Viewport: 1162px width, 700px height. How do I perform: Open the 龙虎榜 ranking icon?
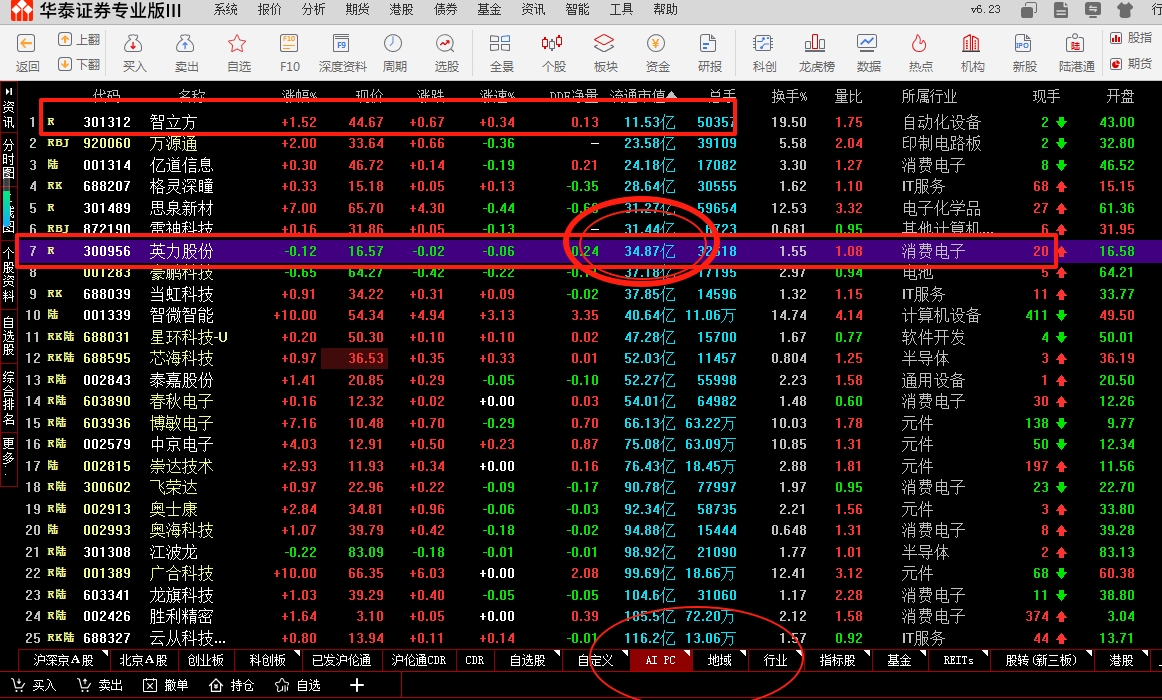(815, 44)
